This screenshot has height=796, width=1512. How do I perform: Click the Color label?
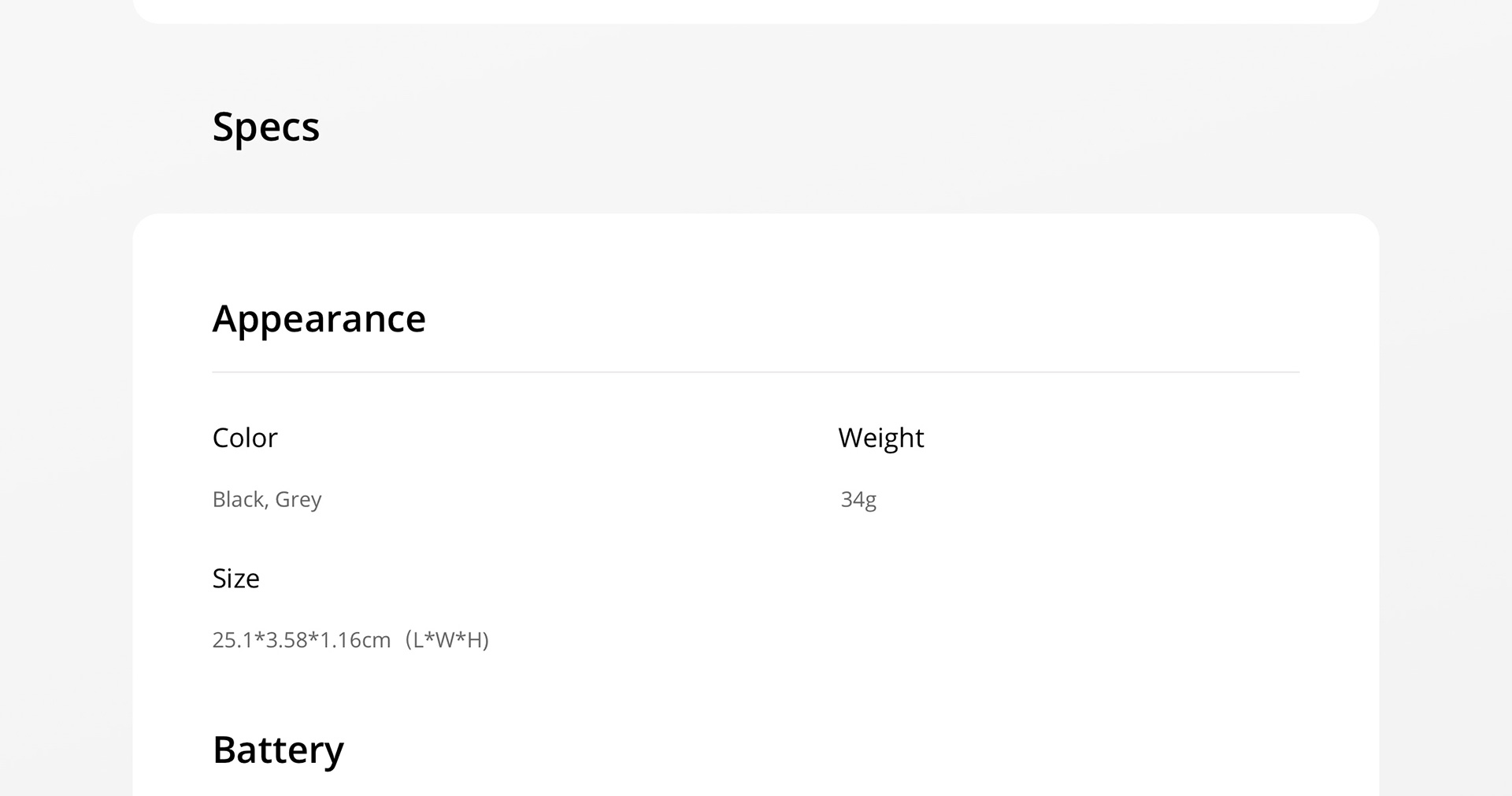pyautogui.click(x=245, y=438)
